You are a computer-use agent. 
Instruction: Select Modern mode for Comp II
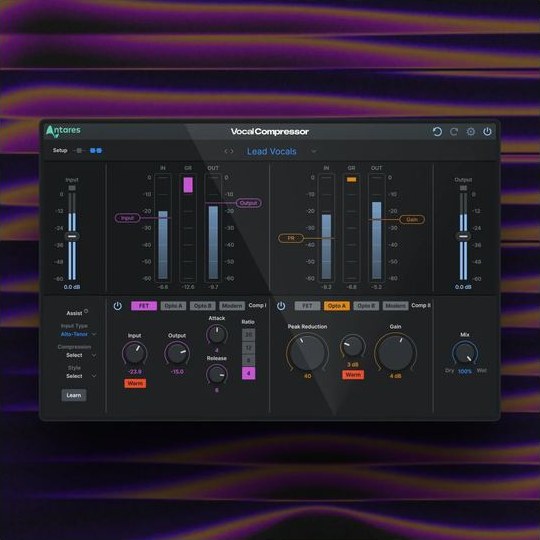pyautogui.click(x=395, y=306)
